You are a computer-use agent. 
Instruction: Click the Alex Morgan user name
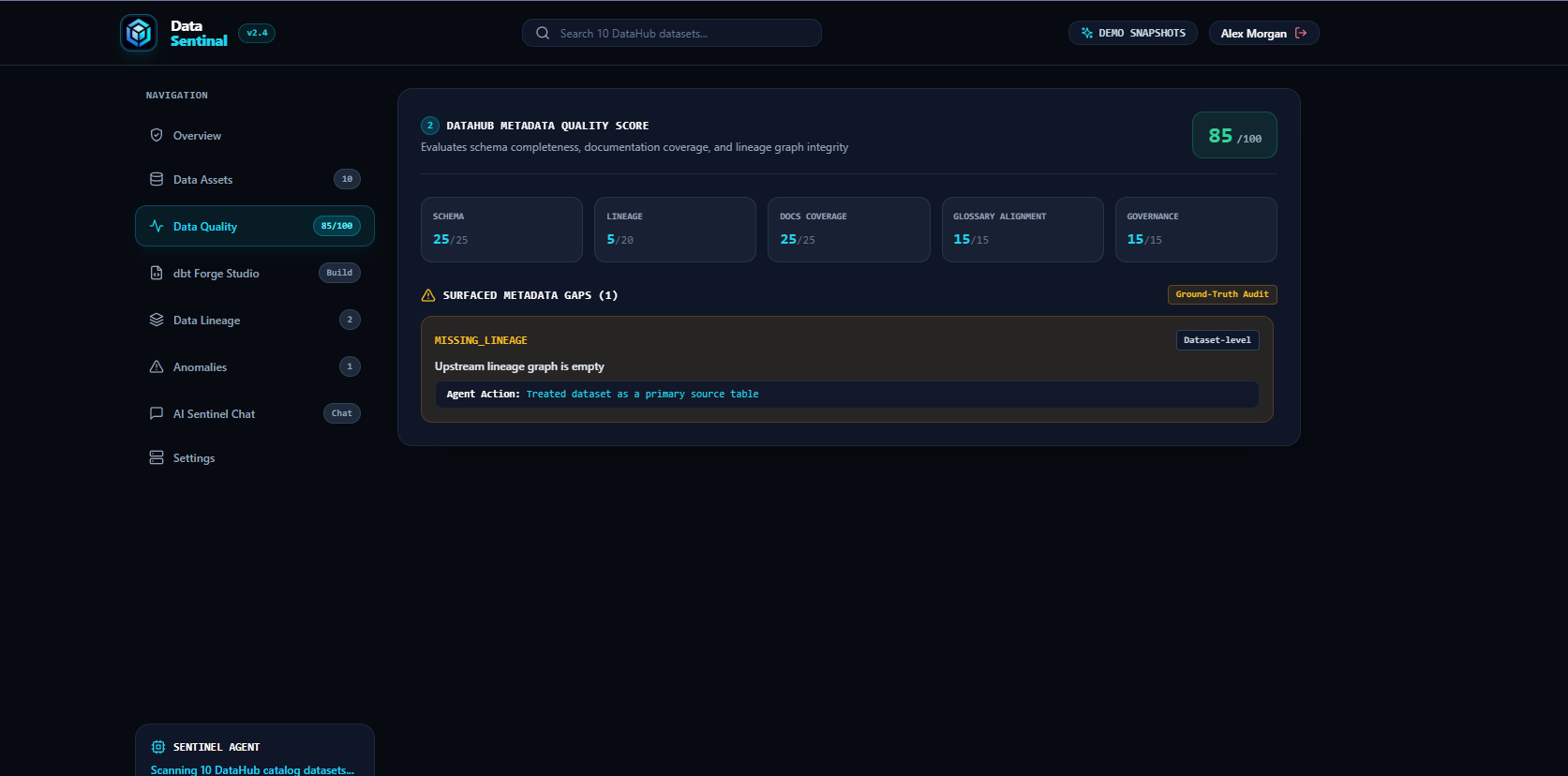click(1253, 33)
